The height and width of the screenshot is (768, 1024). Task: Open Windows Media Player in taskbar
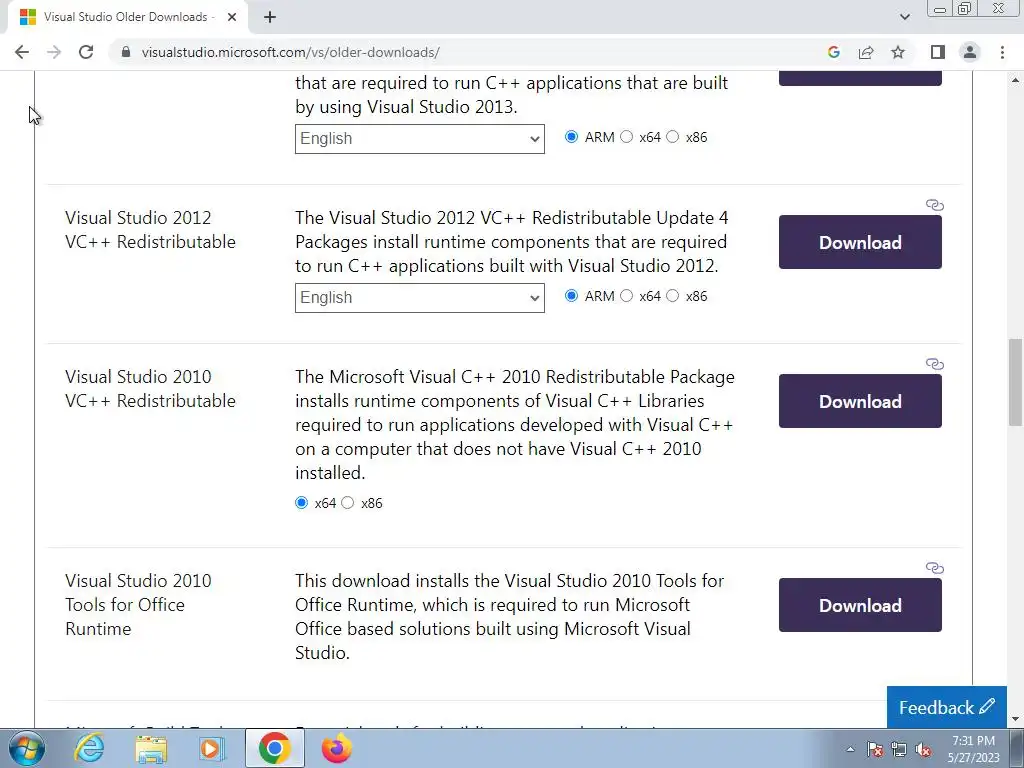[x=211, y=748]
